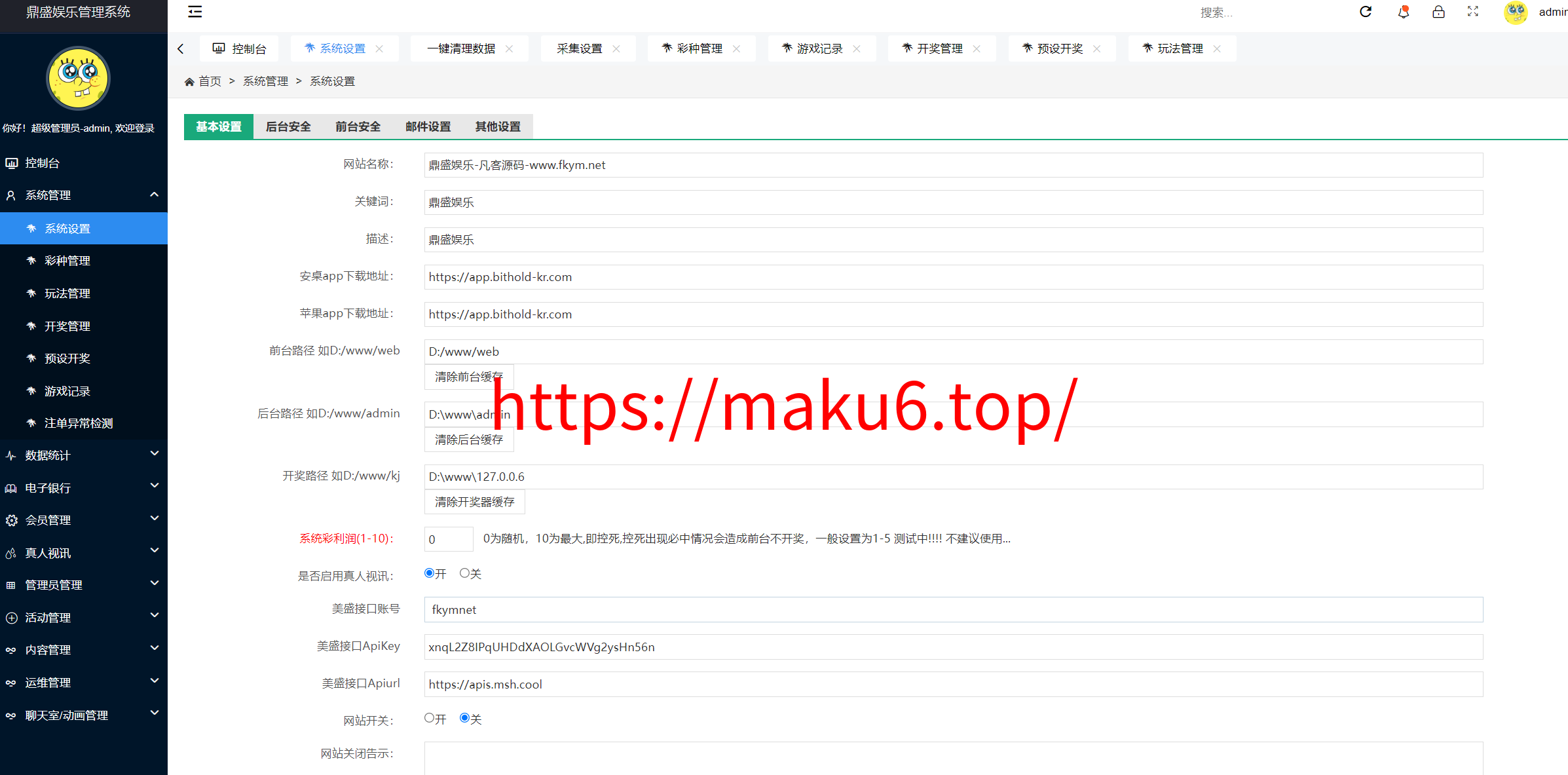
Task: Click the home icon in breadcrumb
Action: 189,81
